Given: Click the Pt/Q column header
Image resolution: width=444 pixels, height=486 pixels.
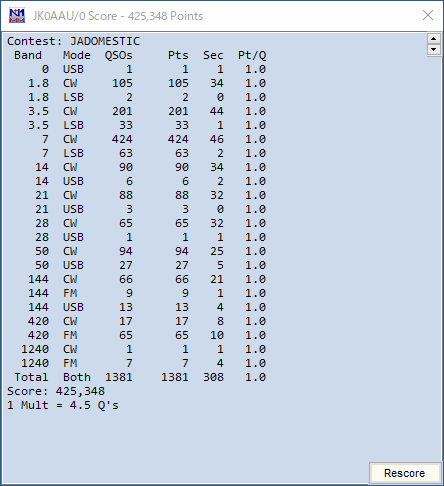Looking at the screenshot, I should 252,55.
